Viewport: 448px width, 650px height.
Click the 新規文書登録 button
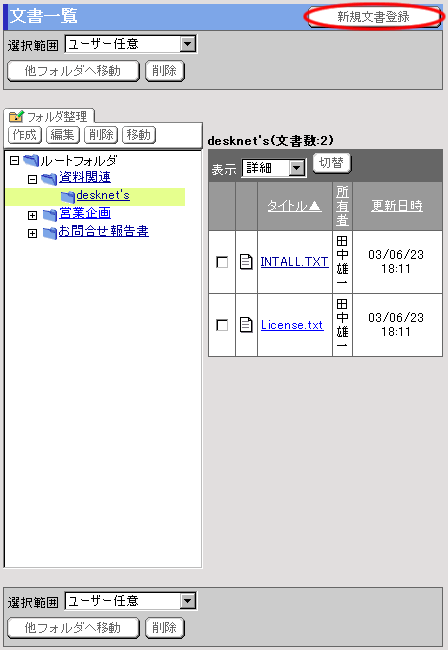coord(374,17)
